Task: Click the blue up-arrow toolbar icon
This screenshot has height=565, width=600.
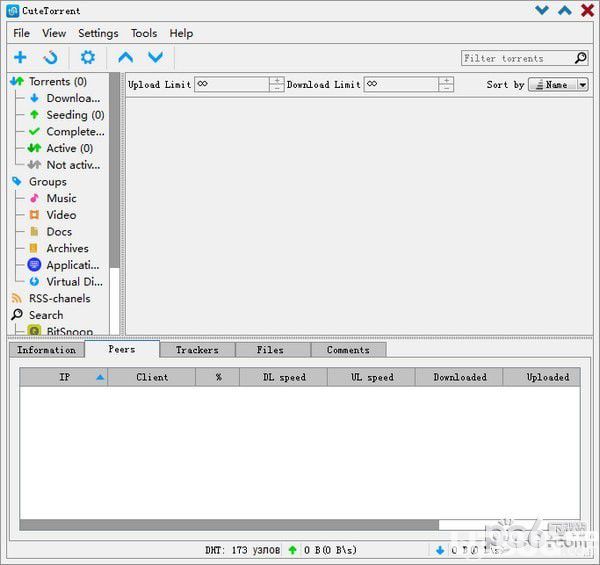Action: [x=126, y=57]
